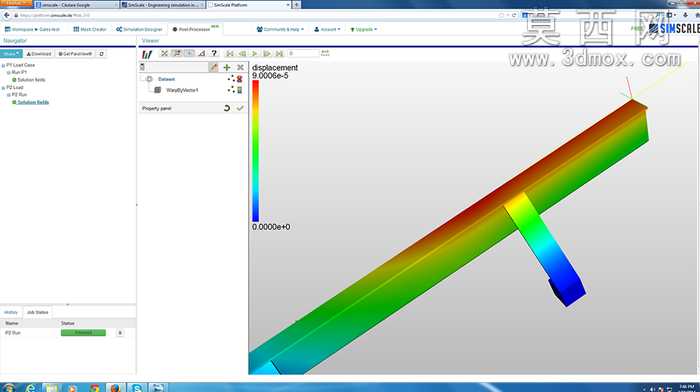This screenshot has width=700, height=392.
Task: Open the Windows Start button
Action: click(8, 387)
